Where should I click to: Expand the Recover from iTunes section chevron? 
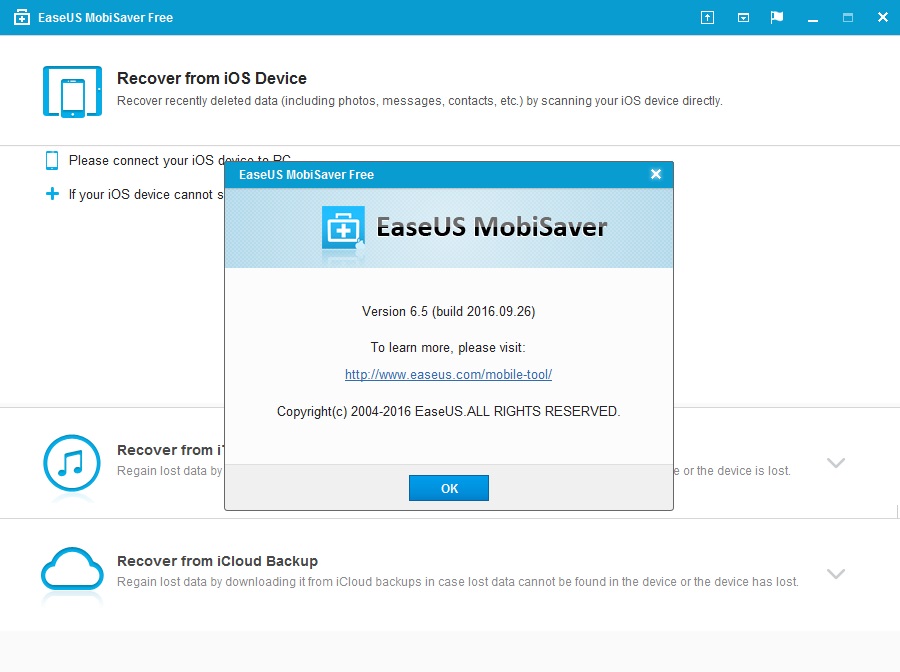point(836,463)
